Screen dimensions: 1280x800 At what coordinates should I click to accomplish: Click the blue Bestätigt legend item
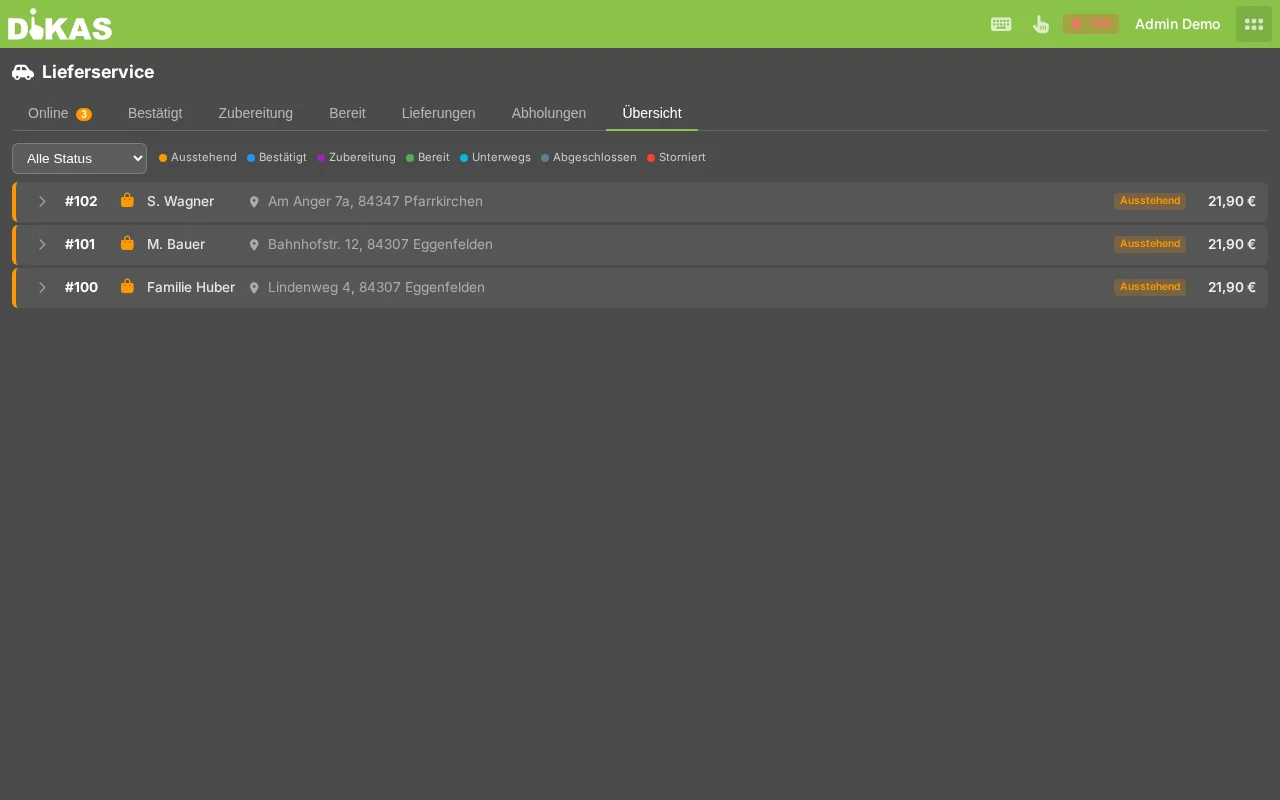277,158
